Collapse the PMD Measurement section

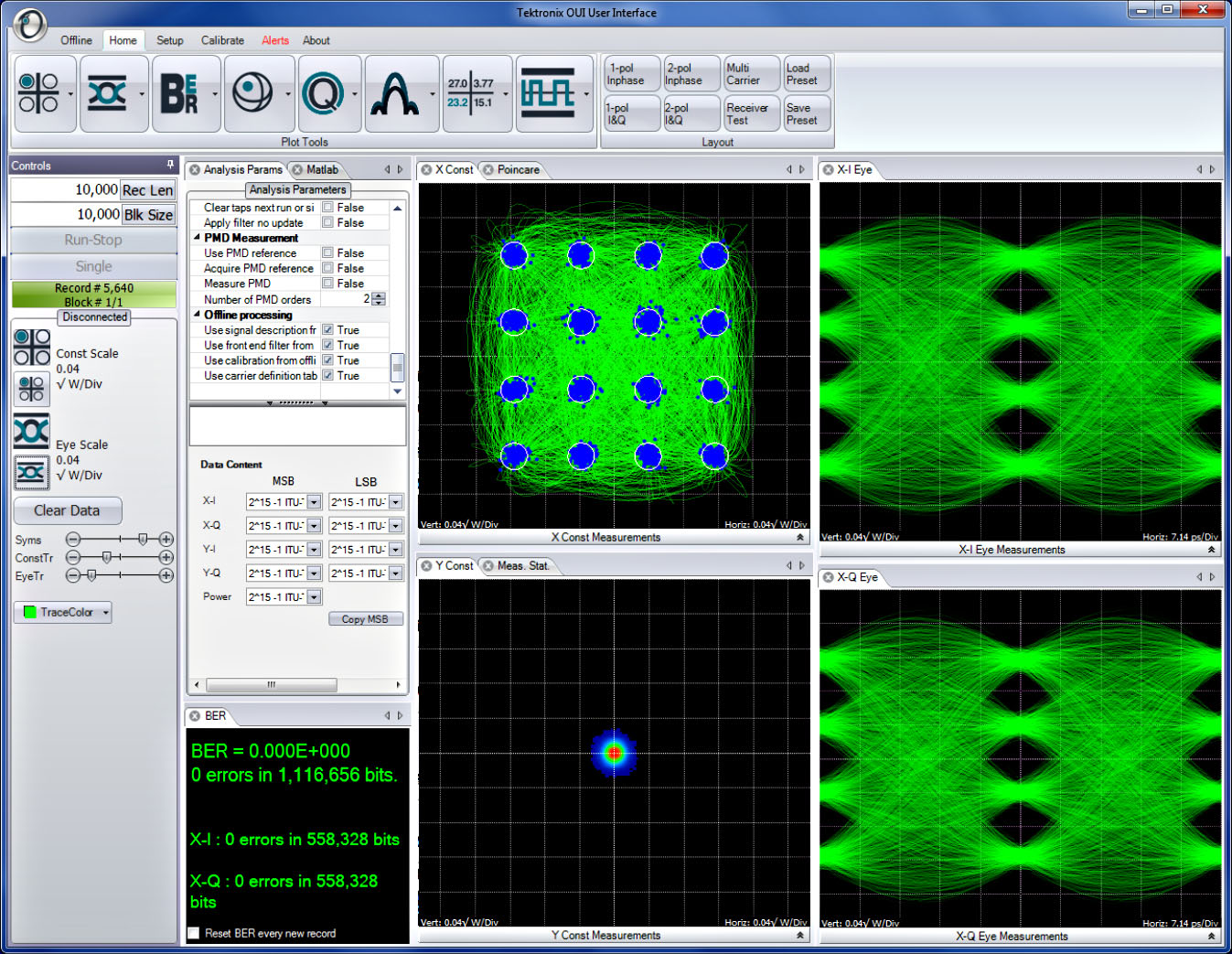(x=197, y=238)
